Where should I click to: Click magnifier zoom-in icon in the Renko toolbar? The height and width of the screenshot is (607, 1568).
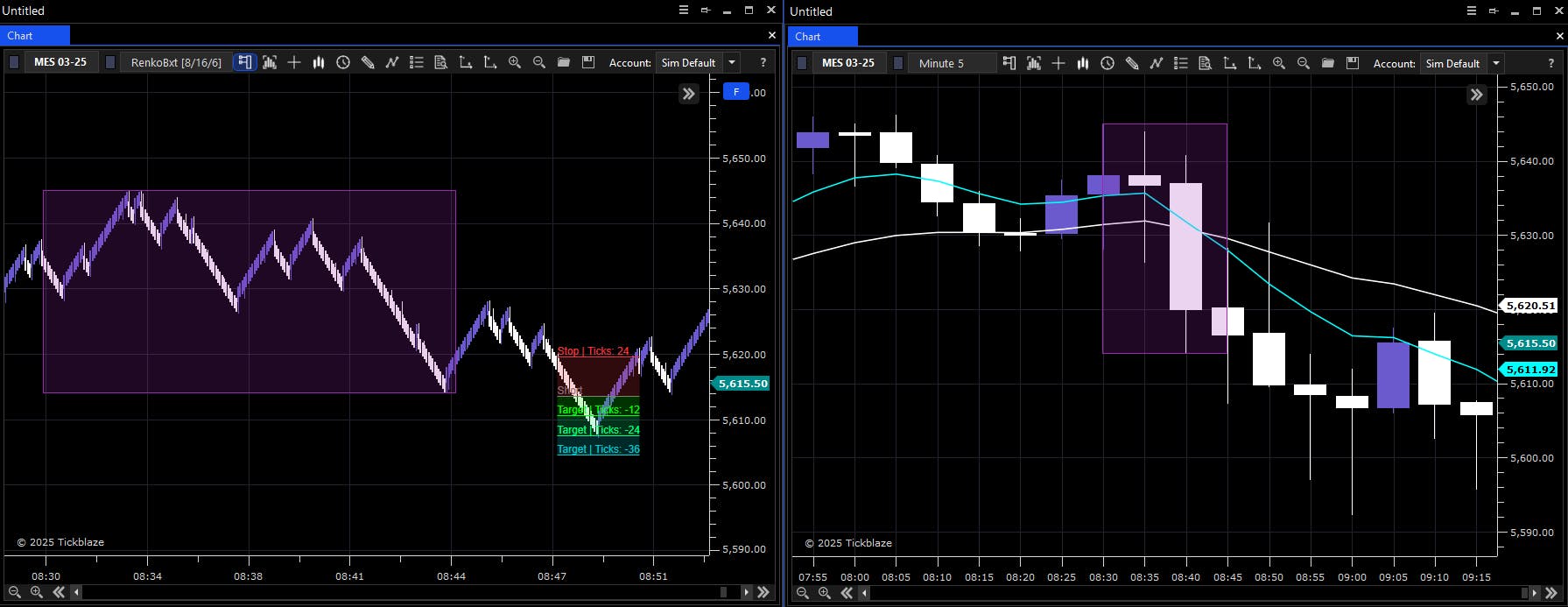pos(515,62)
